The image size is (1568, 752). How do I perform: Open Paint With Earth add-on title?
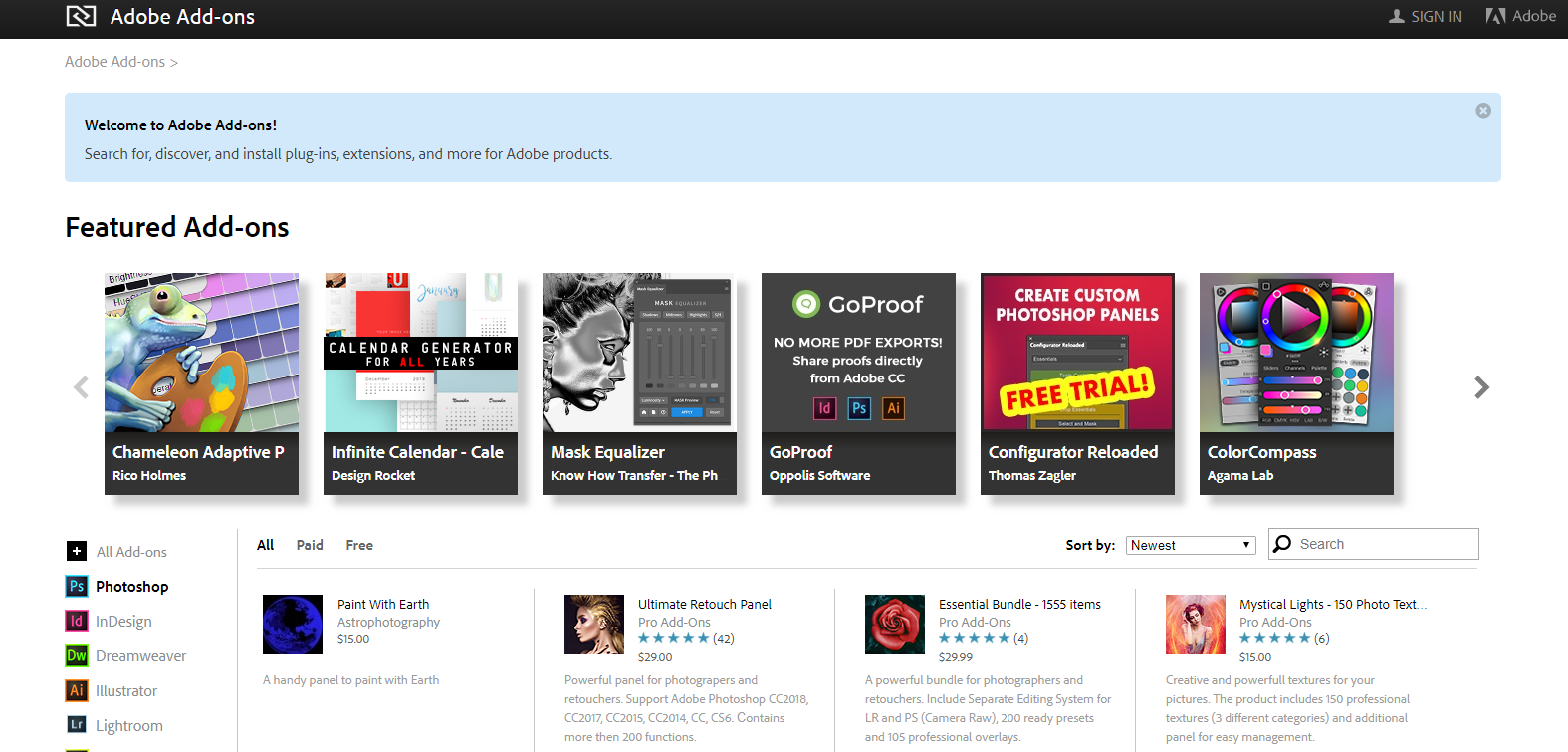(383, 604)
